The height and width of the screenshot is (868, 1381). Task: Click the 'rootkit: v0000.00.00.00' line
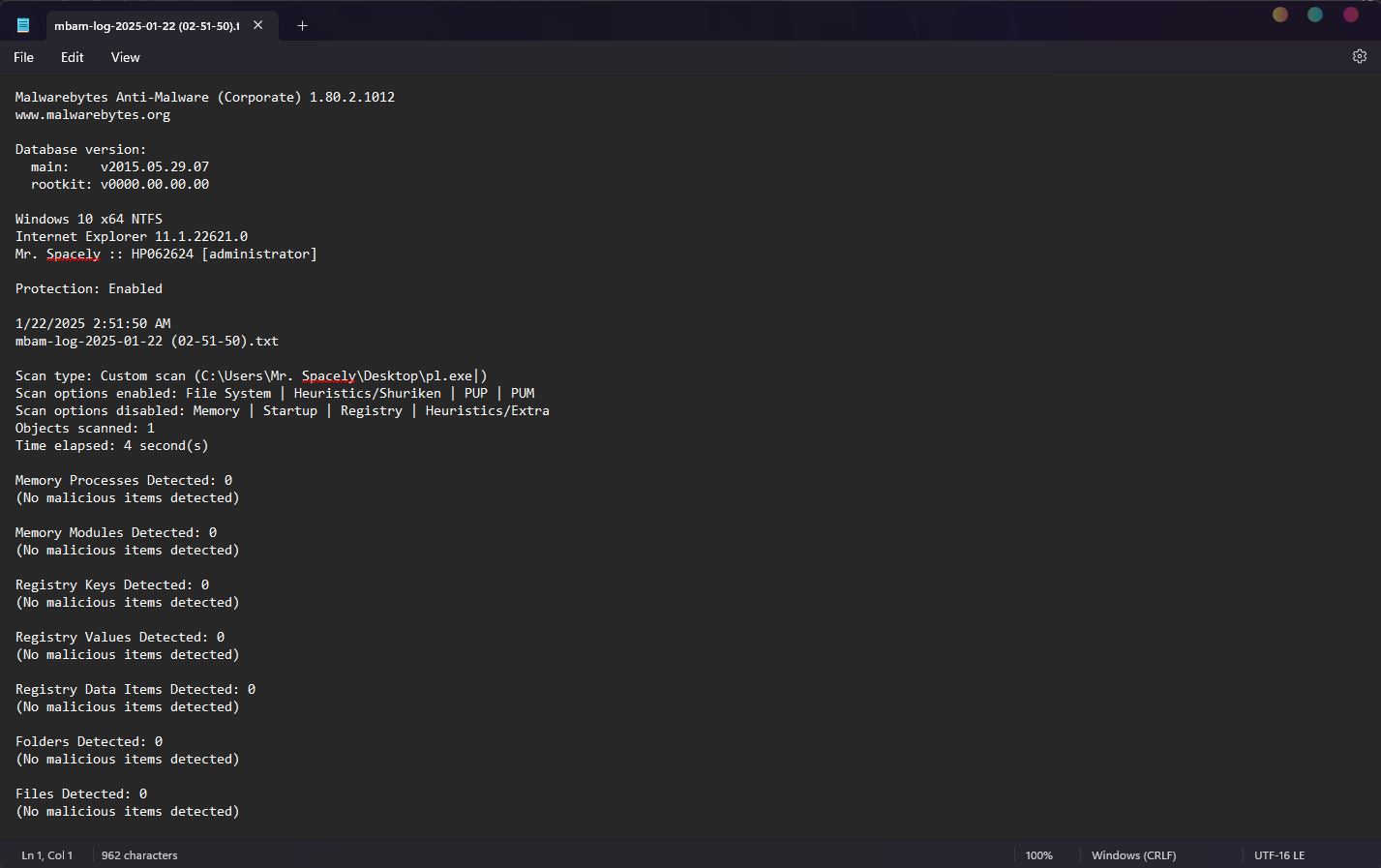(120, 184)
